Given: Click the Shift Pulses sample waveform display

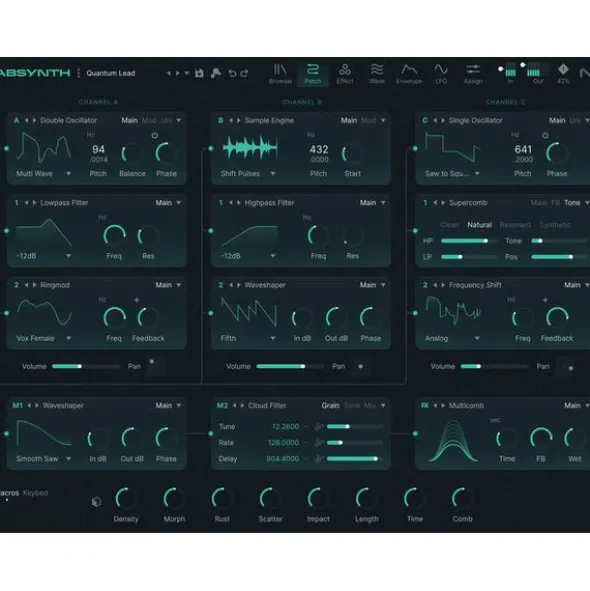Looking at the screenshot, I should 250,148.
